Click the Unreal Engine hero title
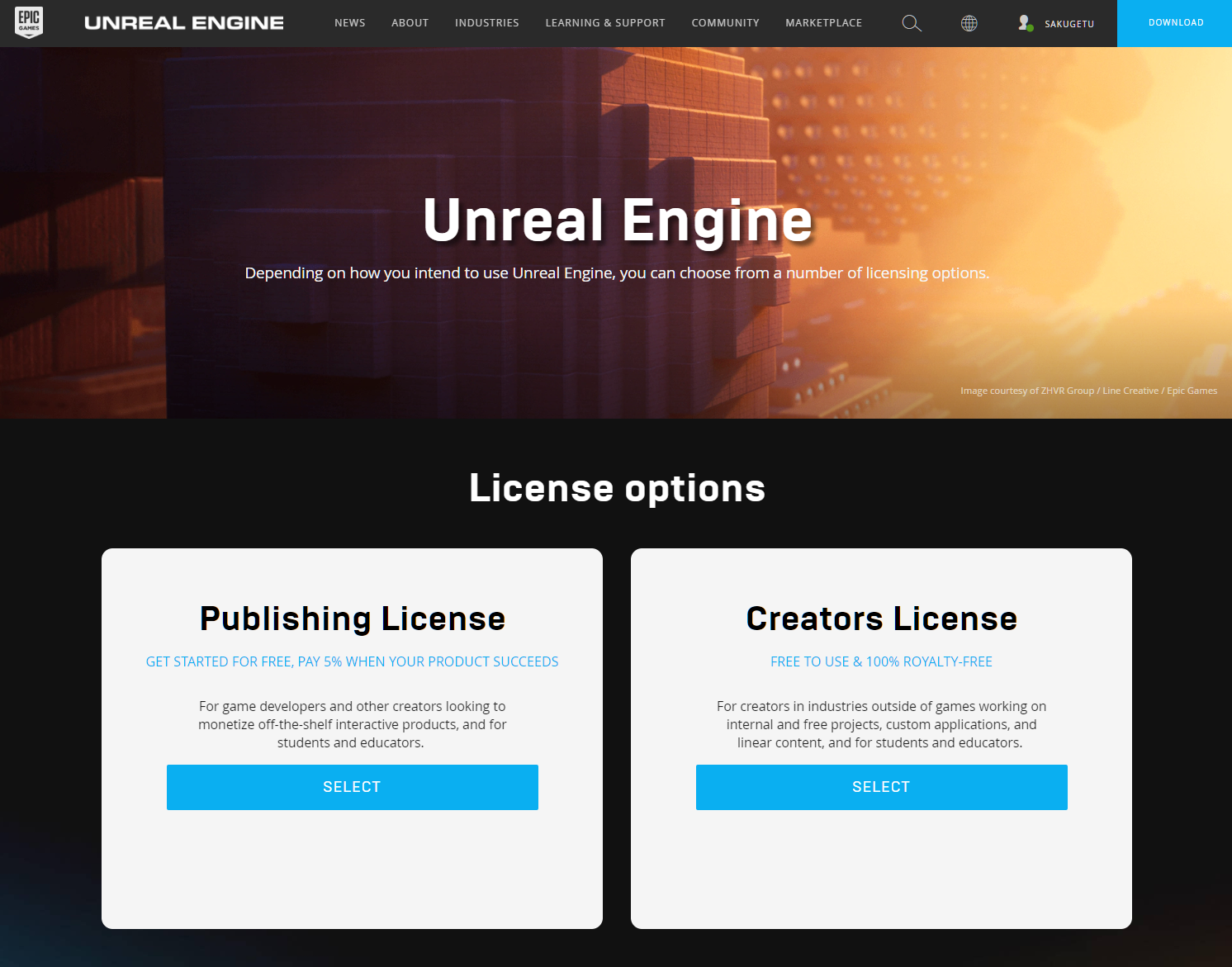This screenshot has height=967, width=1232. [x=618, y=220]
